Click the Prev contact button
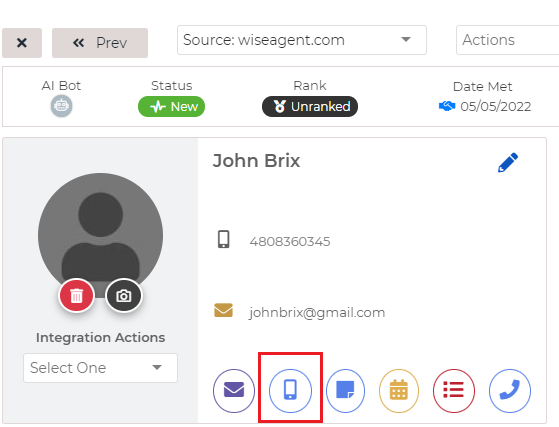Viewport: 559px width, 427px height. 100,43
